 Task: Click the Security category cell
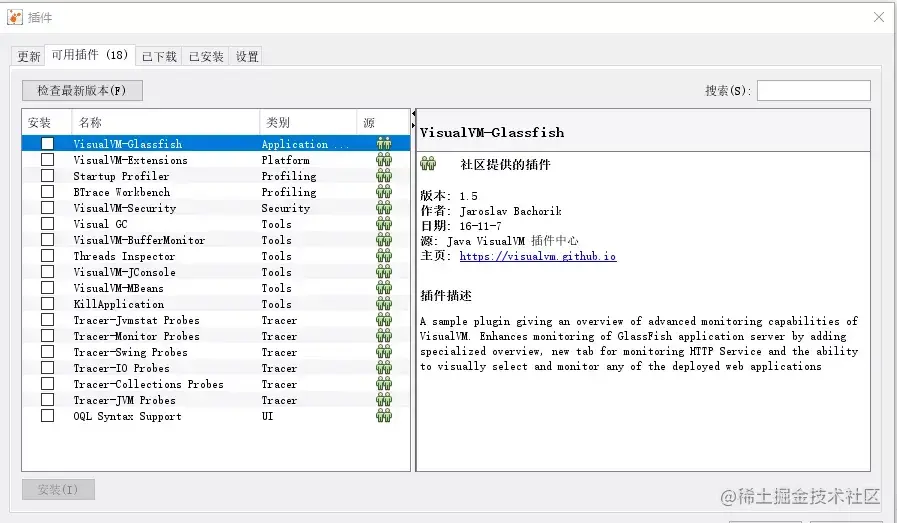[x=285, y=208]
